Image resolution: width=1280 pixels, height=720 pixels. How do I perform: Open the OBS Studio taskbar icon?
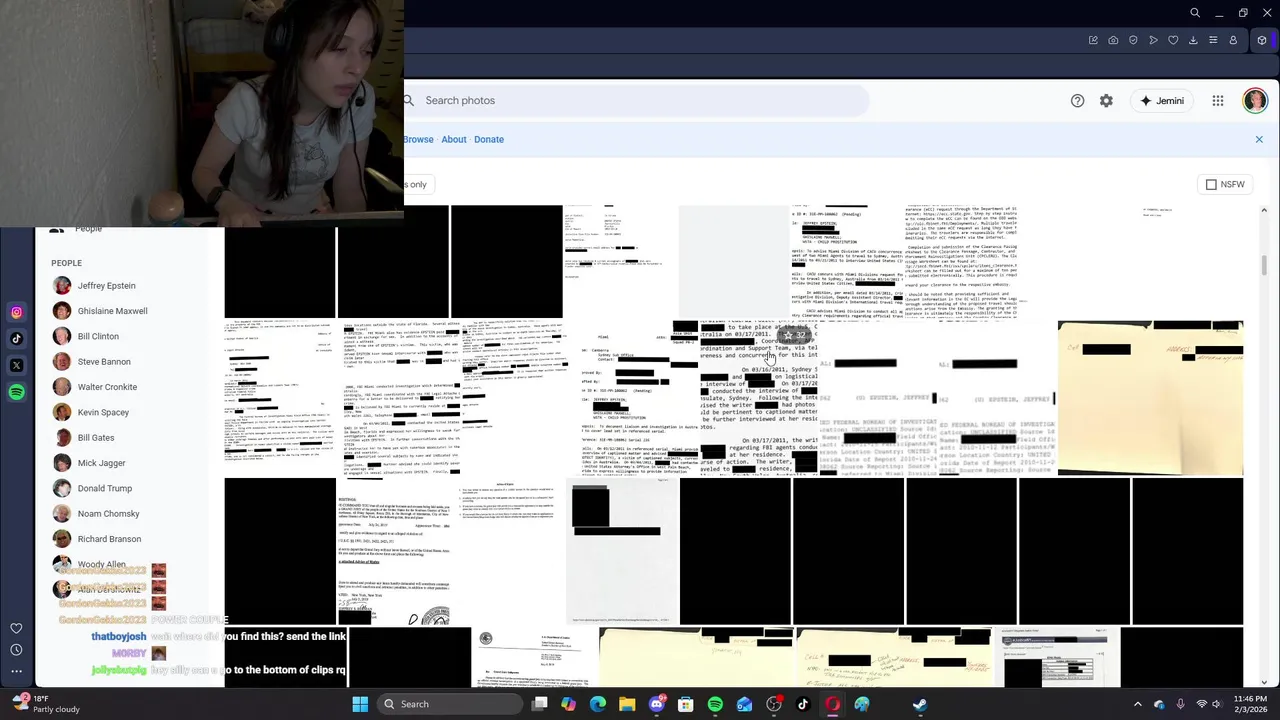774,704
